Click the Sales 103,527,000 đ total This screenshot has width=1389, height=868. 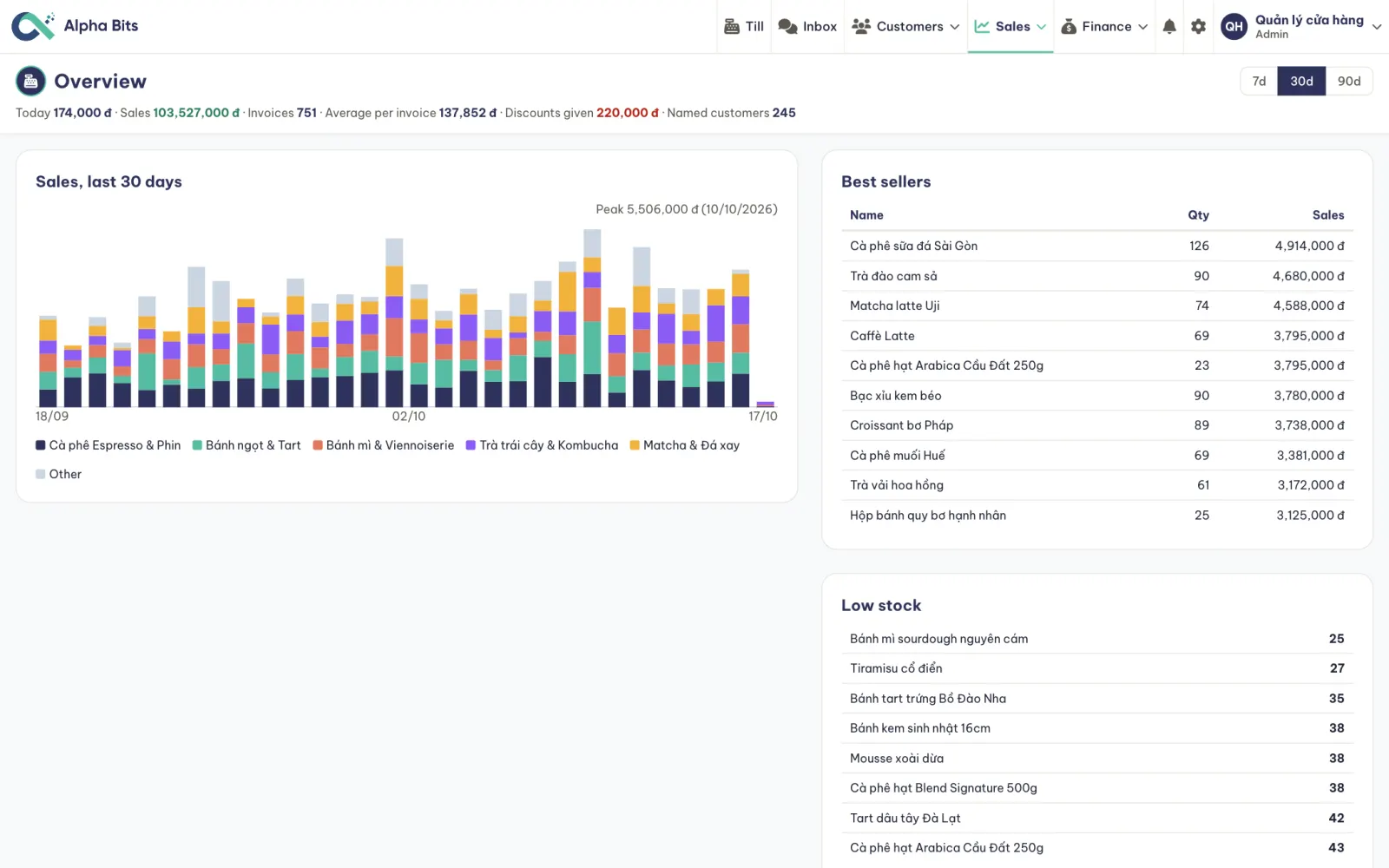[x=196, y=113]
